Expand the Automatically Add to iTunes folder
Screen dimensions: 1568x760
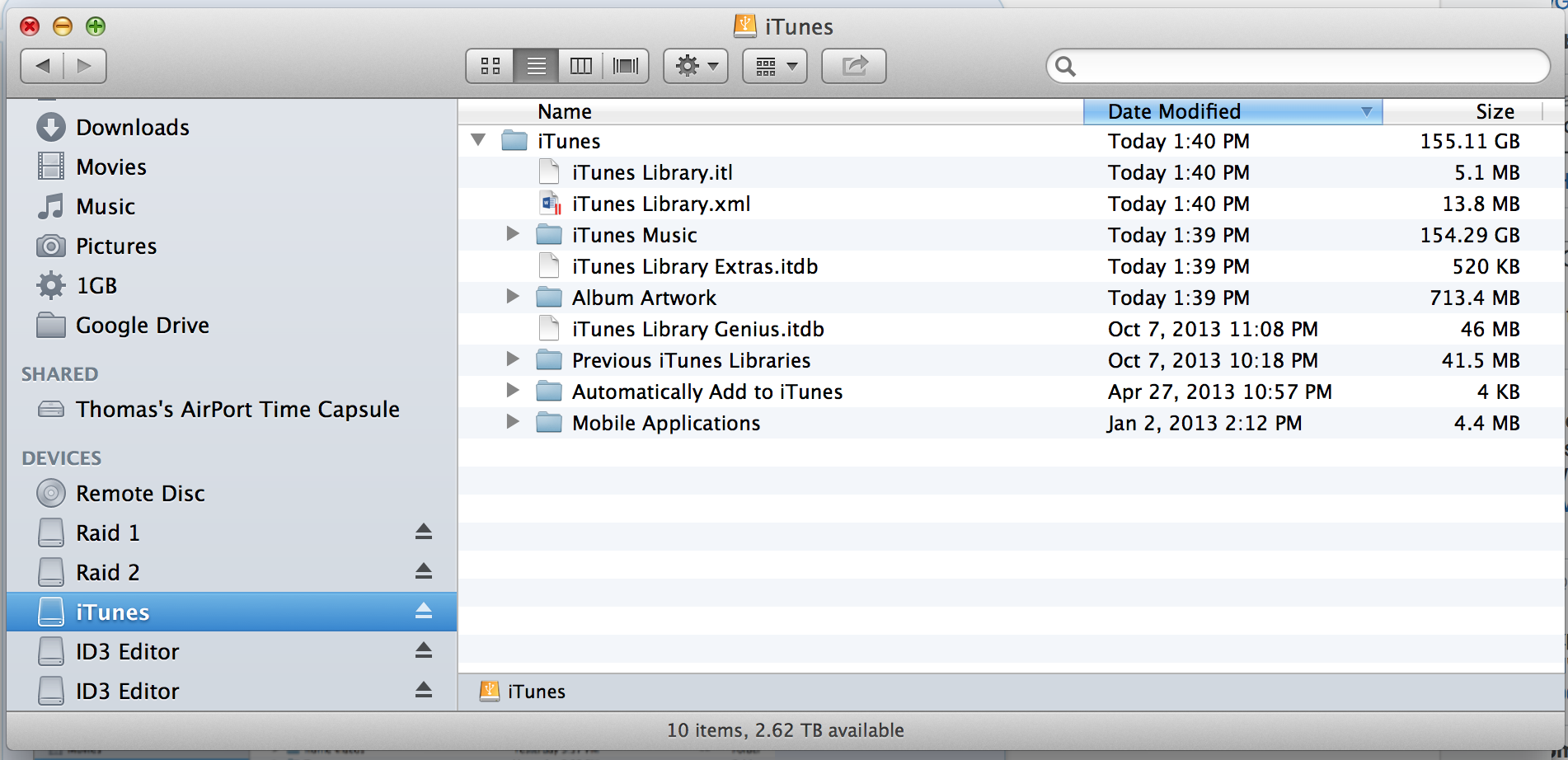coord(513,391)
